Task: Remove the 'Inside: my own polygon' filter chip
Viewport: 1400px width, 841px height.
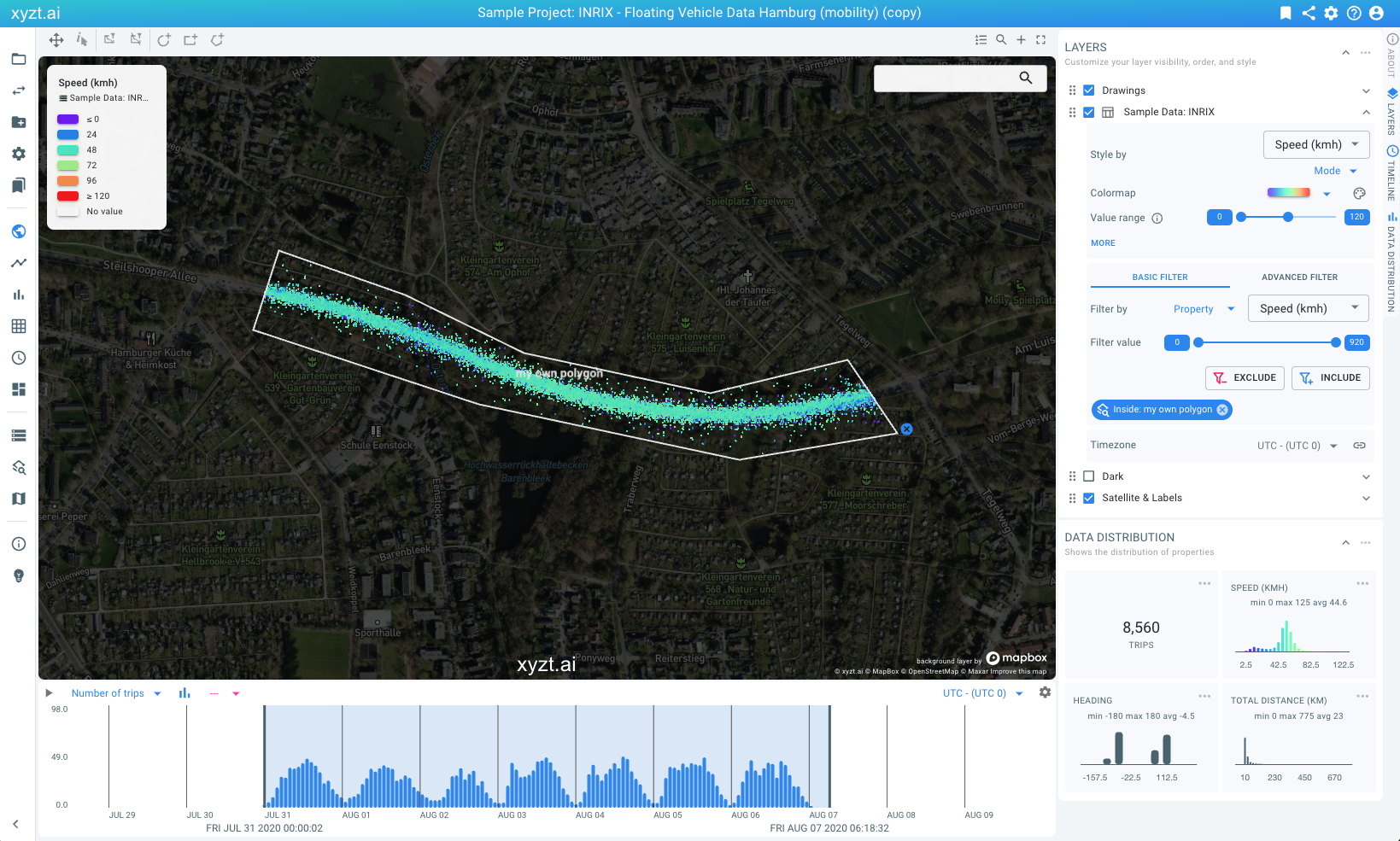Action: [x=1222, y=410]
